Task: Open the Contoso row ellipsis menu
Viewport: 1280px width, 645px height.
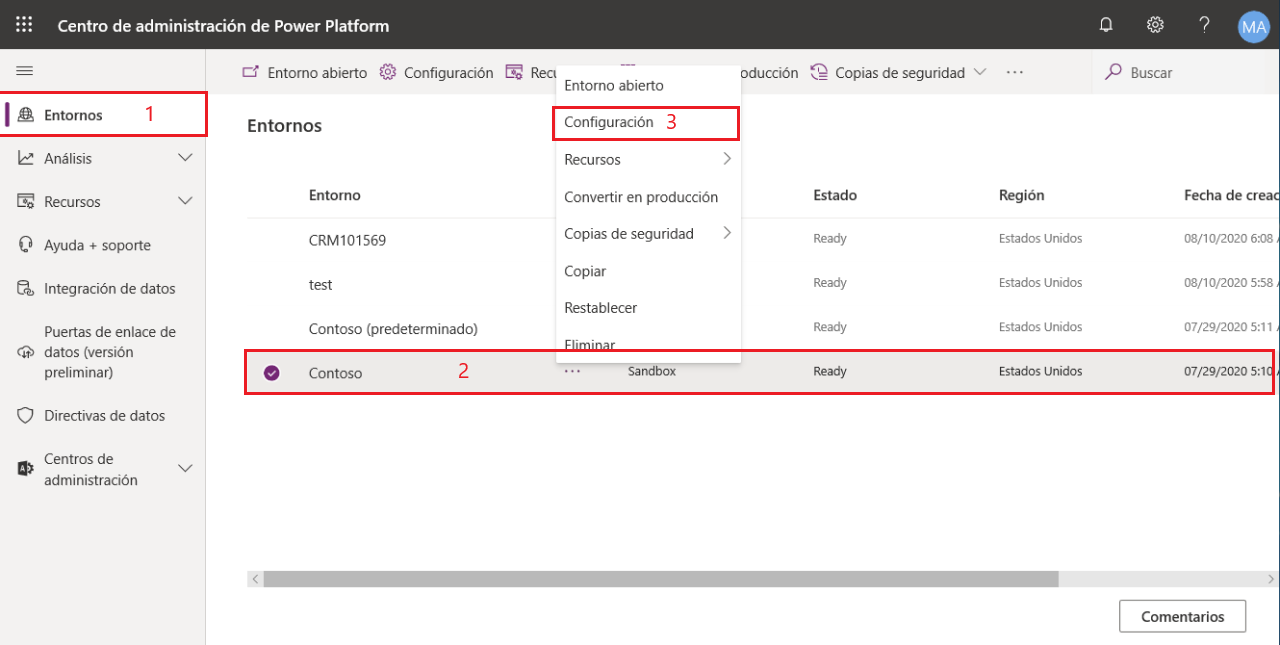Action: [571, 371]
